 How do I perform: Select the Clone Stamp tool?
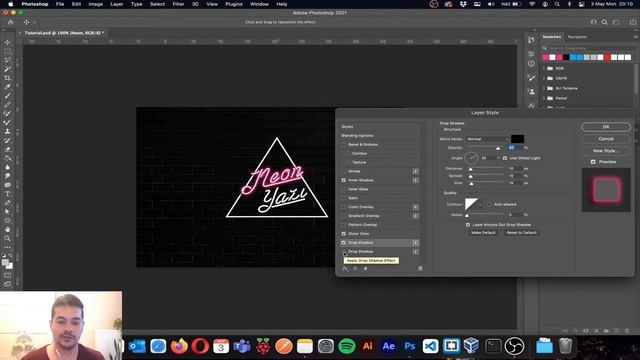(x=7, y=131)
